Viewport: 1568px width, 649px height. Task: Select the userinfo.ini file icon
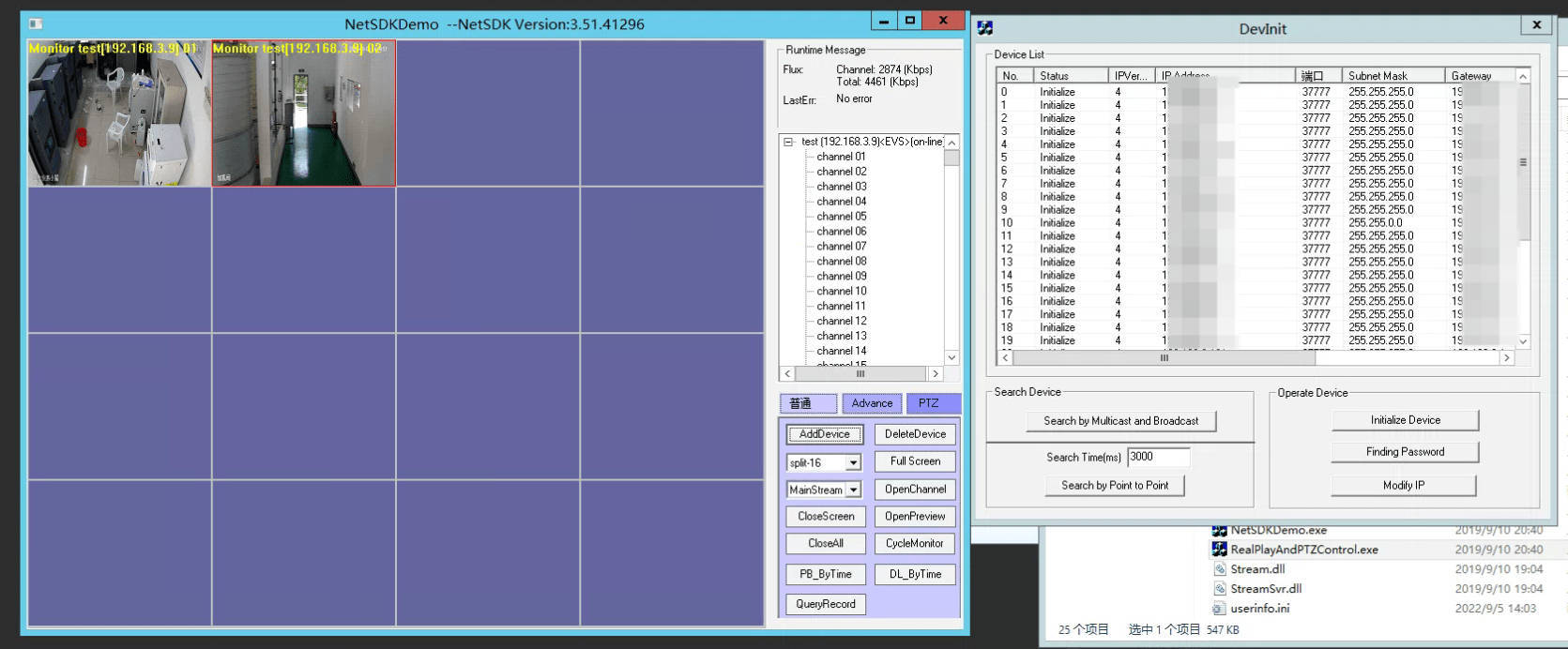1220,609
